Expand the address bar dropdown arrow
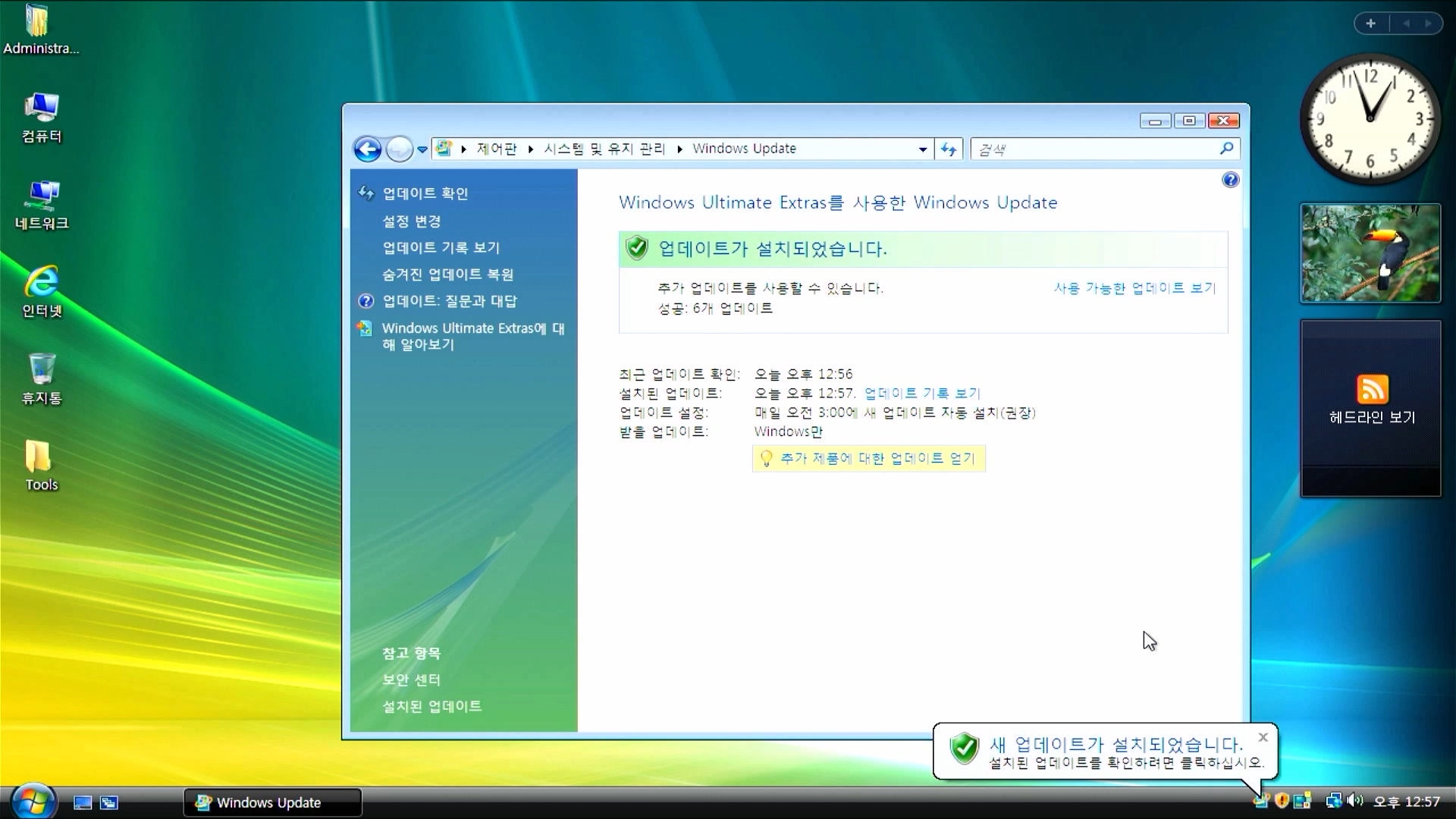This screenshot has height=819, width=1456. [922, 149]
